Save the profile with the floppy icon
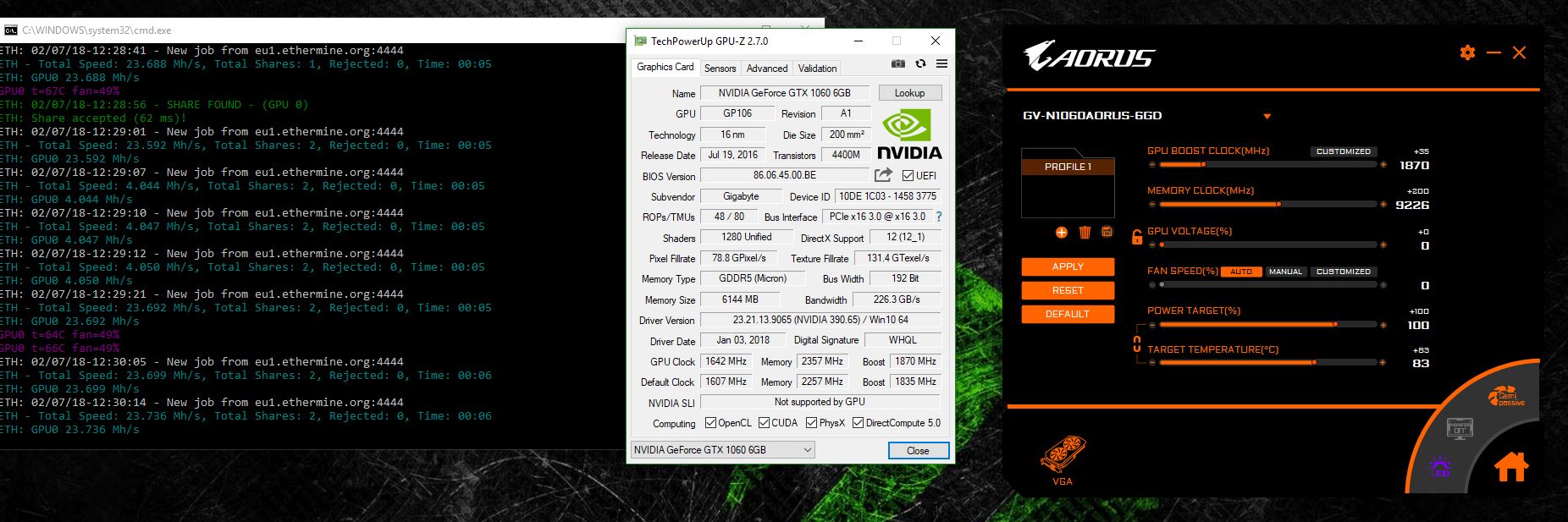Viewport: 1568px width, 522px height. (1107, 232)
